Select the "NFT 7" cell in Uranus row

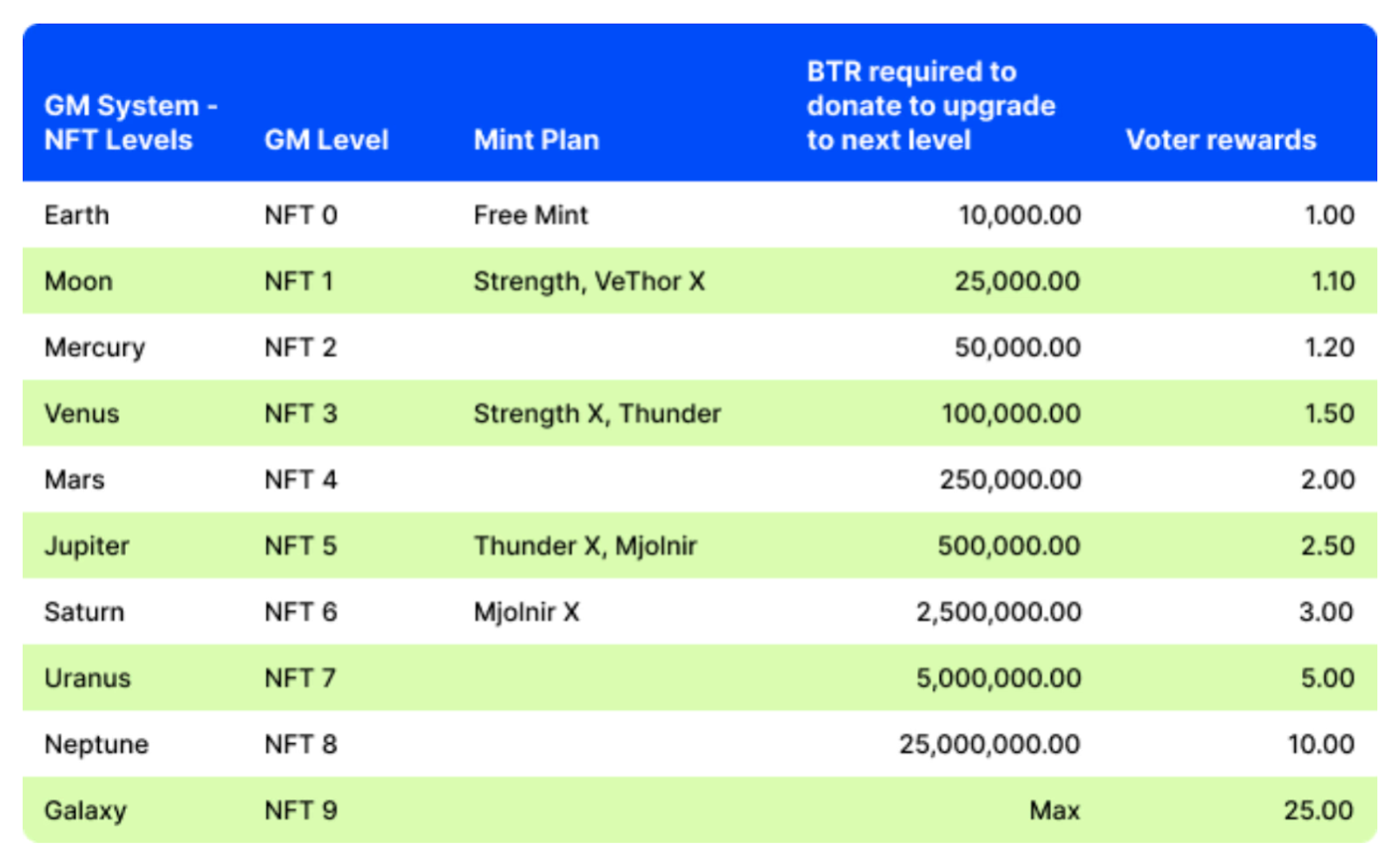tap(300, 678)
